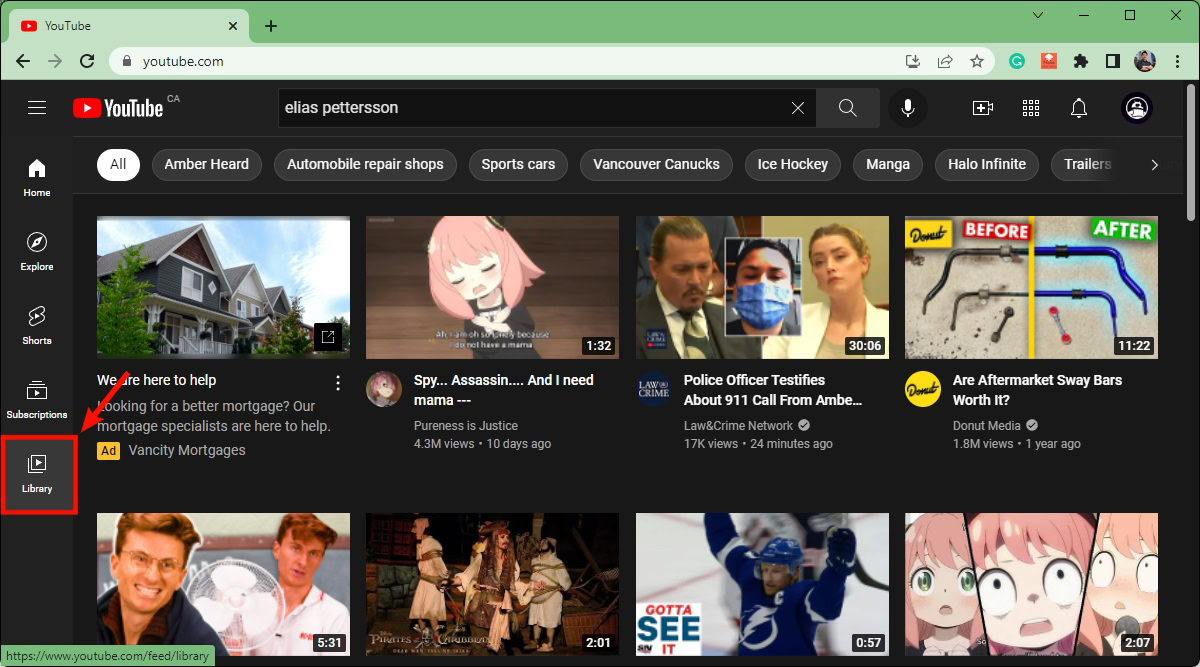The image size is (1200, 667).
Task: Open the account avatar menu
Action: coord(1137,108)
